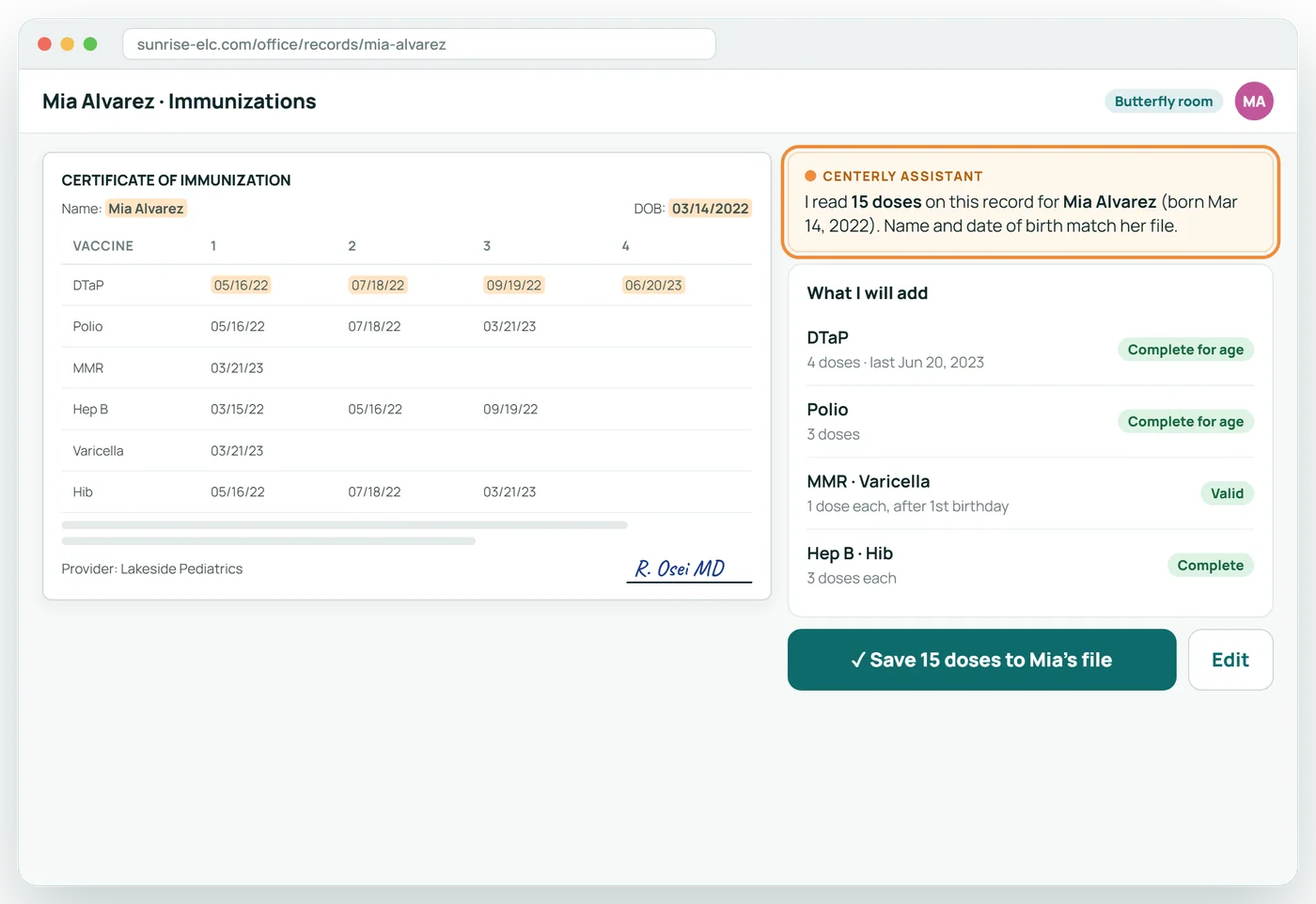Click the Butterfly room badge
The width and height of the screenshot is (1316, 904).
point(1164,101)
